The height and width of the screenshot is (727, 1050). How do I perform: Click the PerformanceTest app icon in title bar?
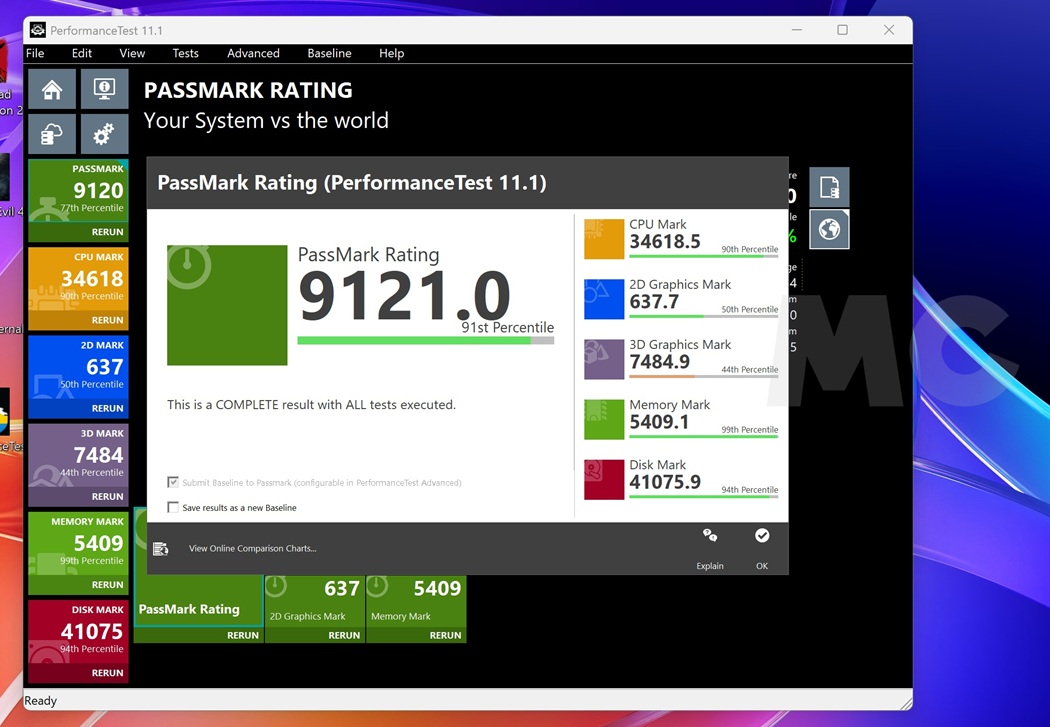click(38, 30)
